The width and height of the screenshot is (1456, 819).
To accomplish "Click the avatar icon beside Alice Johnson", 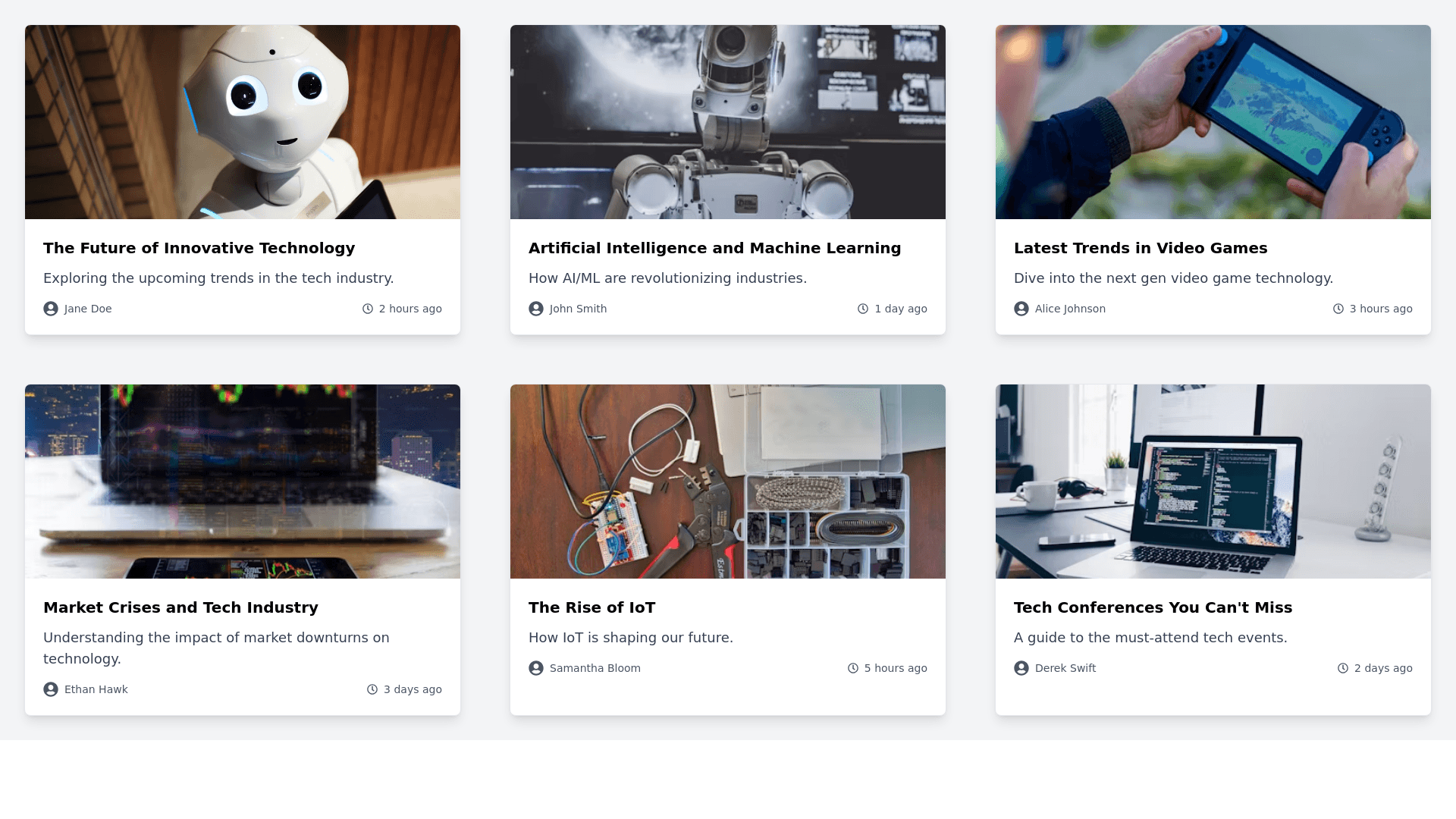I will [x=1021, y=309].
